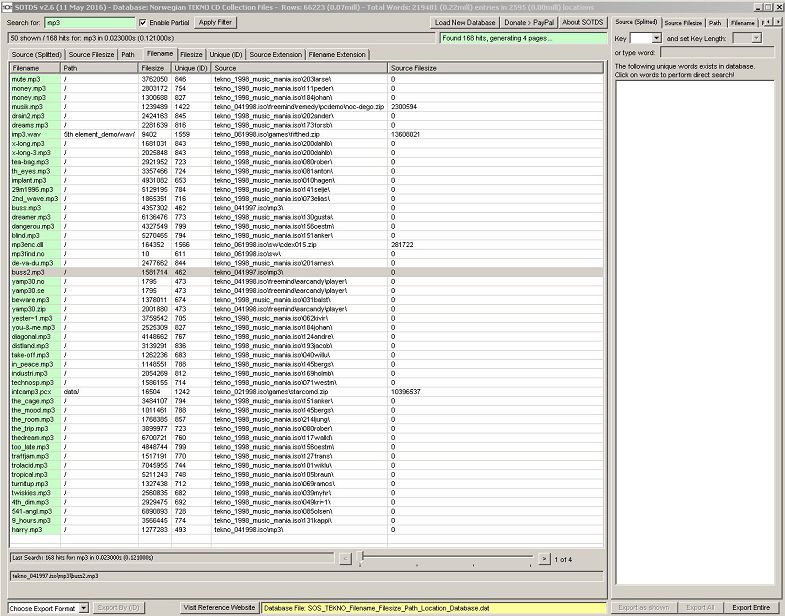
Task: Click the previous page arrow button
Action: 344,558
